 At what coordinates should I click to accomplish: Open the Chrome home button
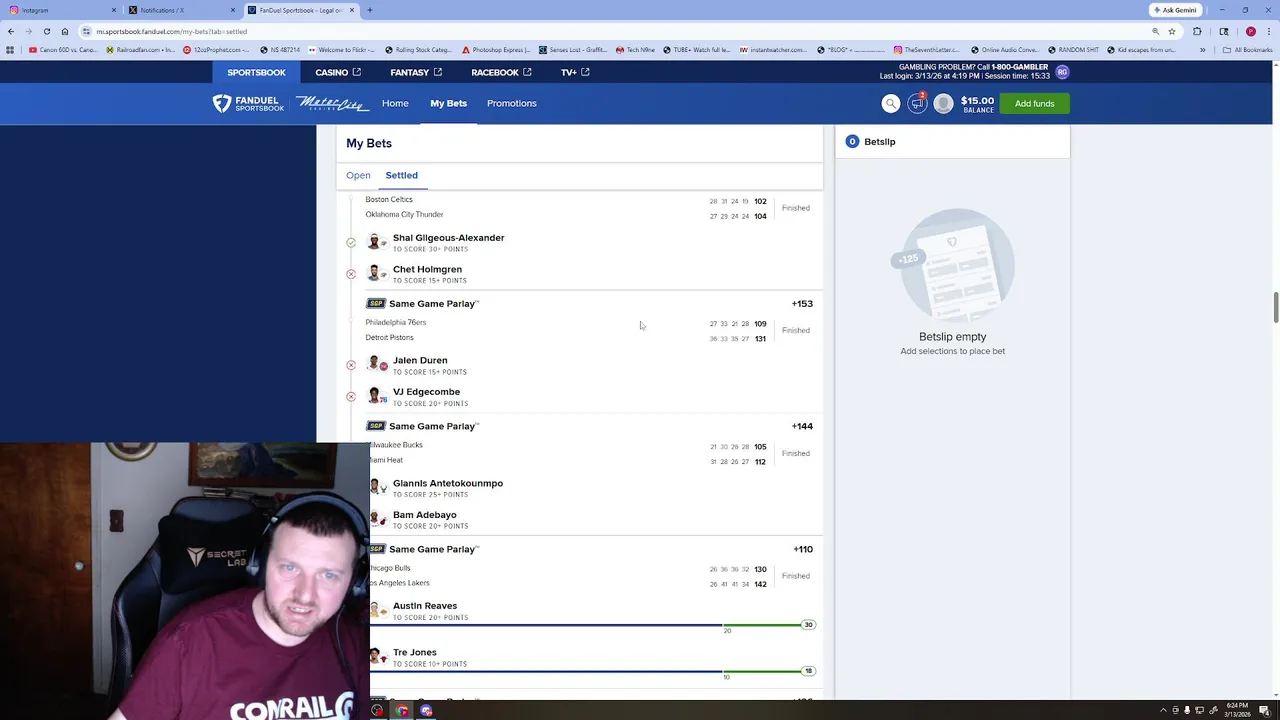pyautogui.click(x=65, y=31)
